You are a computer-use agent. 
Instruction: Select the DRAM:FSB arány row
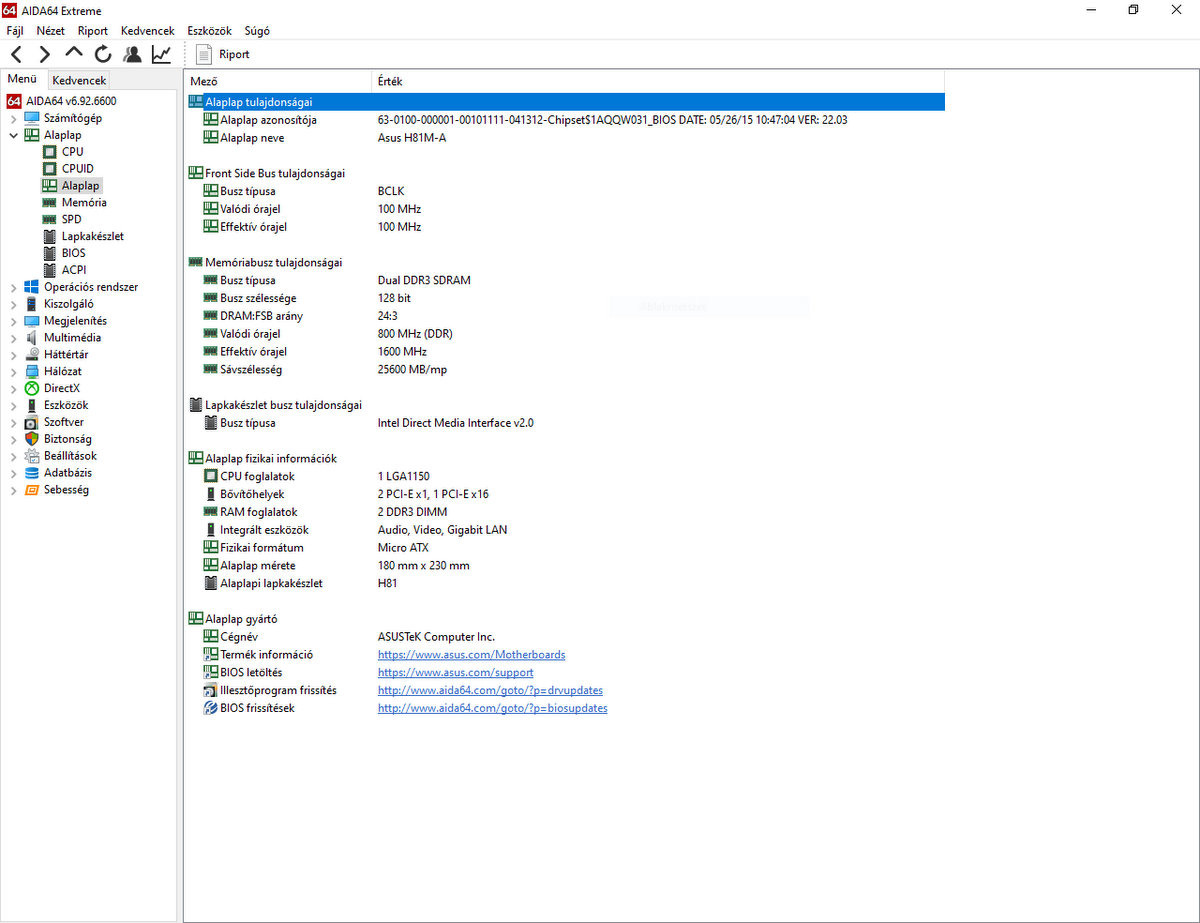tap(566, 316)
